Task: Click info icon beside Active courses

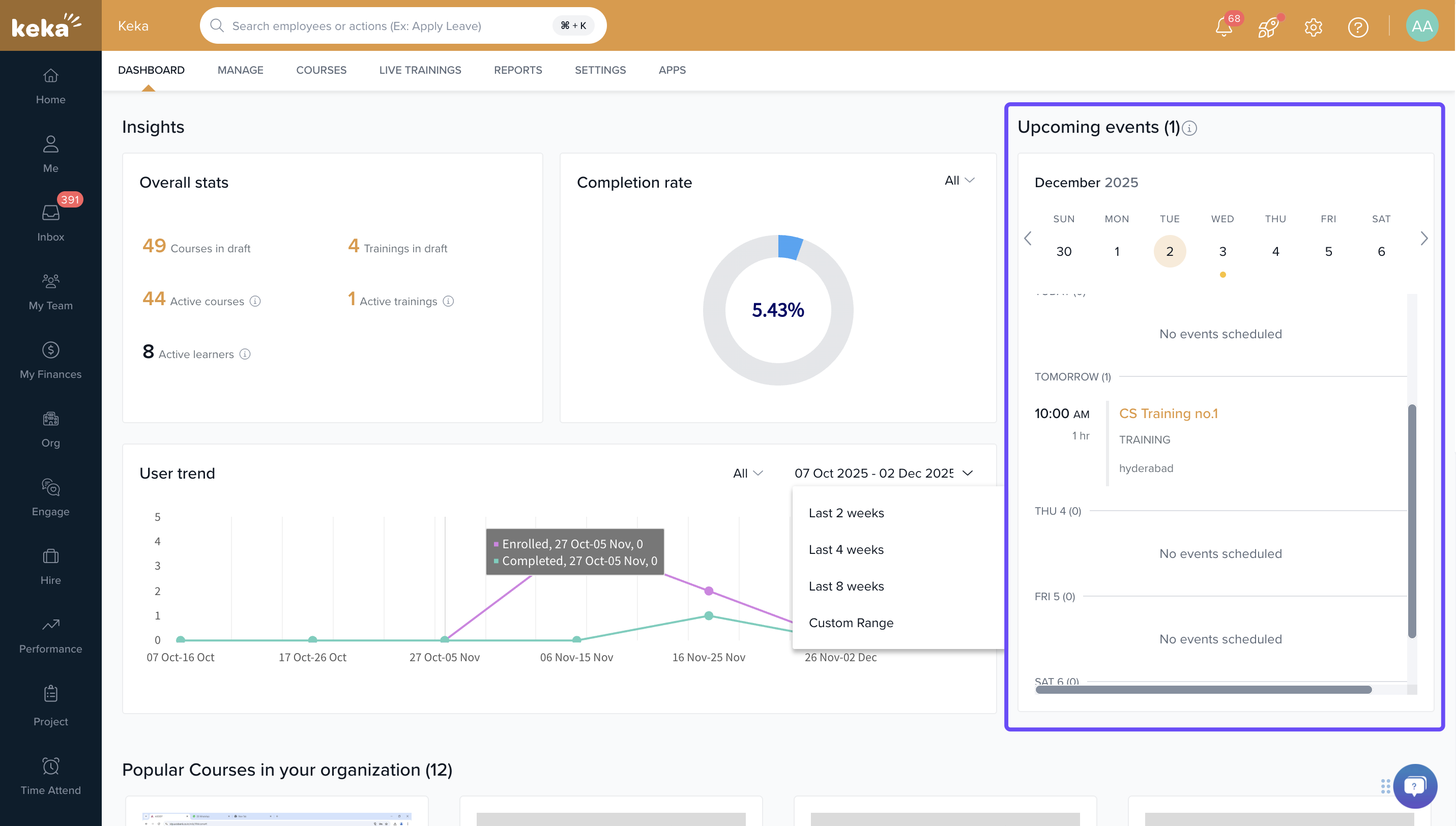Action: 255,301
